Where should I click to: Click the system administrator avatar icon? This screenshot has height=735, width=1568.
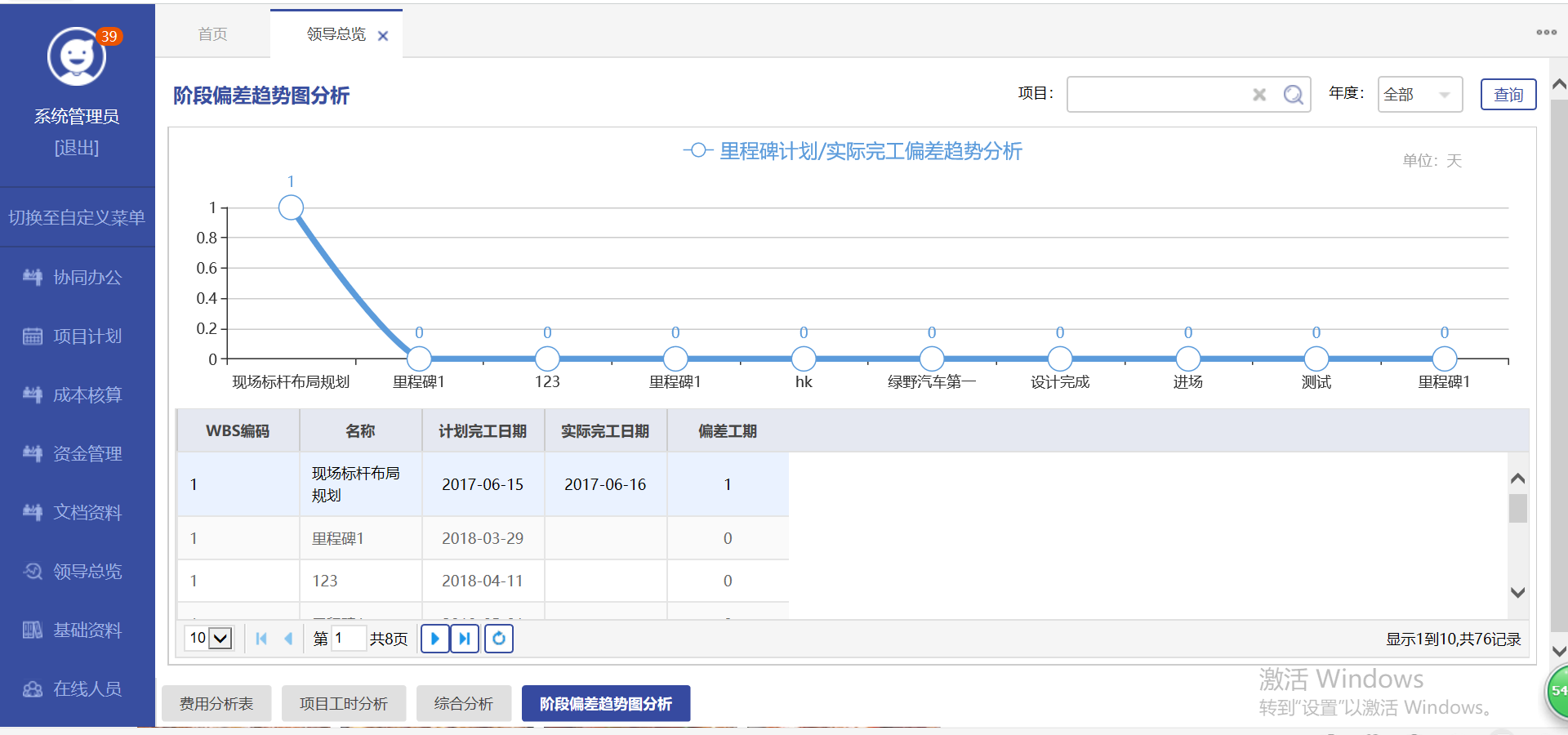pos(77,57)
